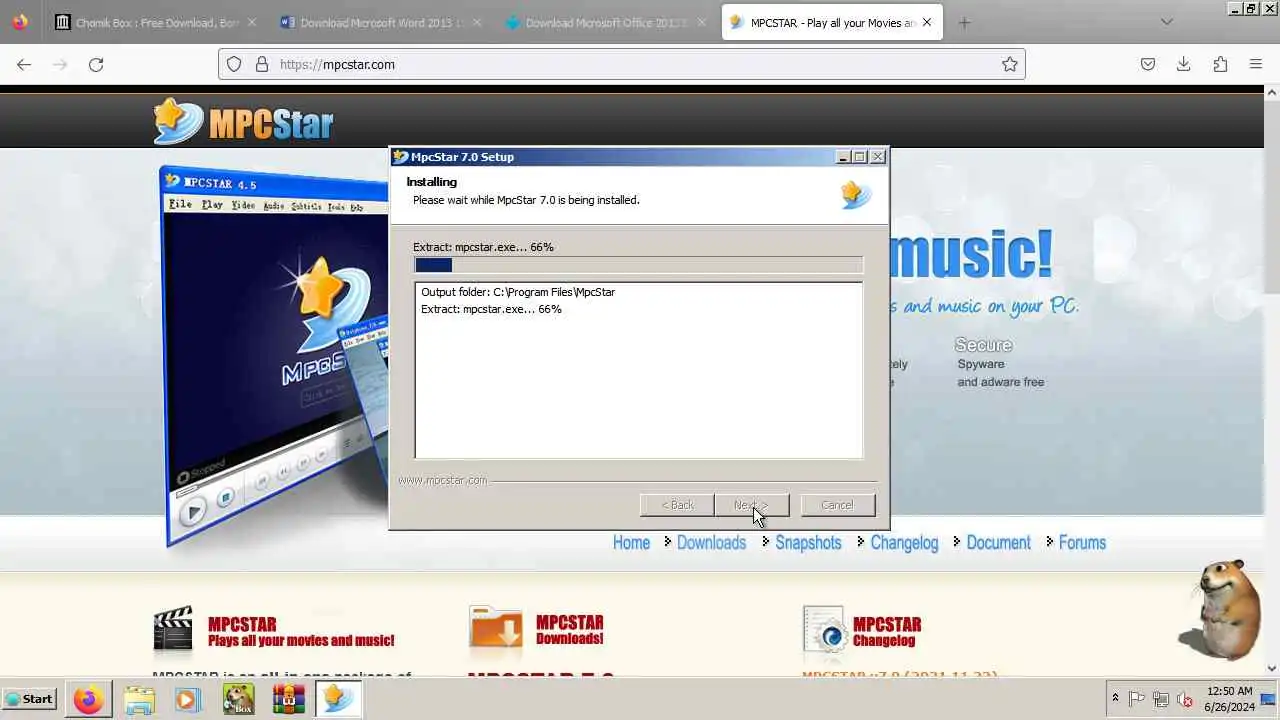Click the Cancel button in setup

838,505
